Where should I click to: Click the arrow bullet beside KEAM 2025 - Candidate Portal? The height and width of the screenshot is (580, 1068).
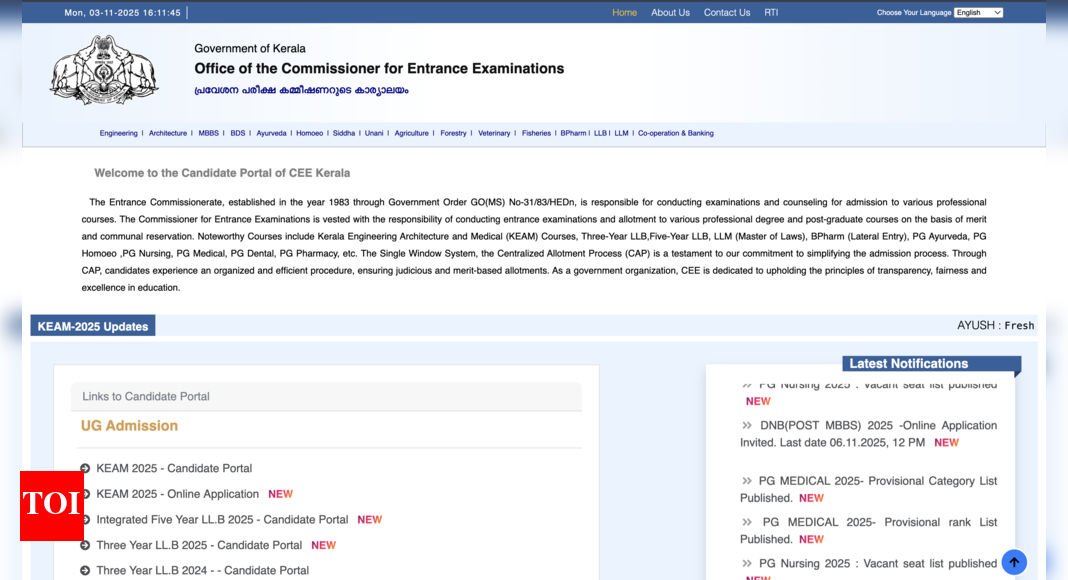pyautogui.click(x=85, y=469)
